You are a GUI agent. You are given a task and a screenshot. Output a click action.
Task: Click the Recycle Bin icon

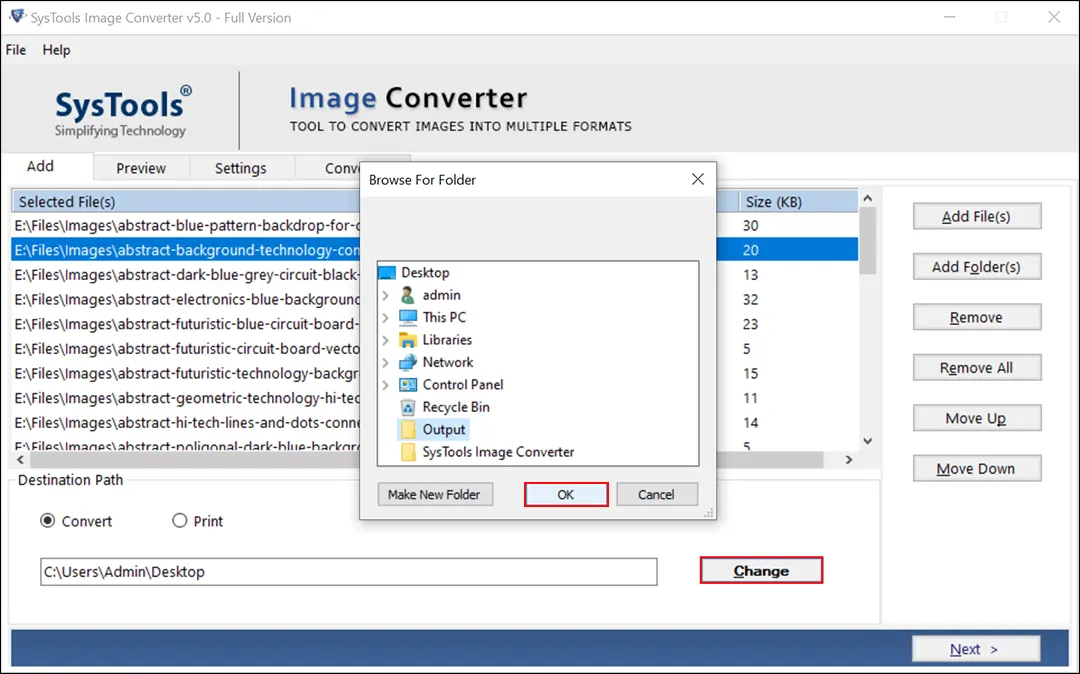408,408
